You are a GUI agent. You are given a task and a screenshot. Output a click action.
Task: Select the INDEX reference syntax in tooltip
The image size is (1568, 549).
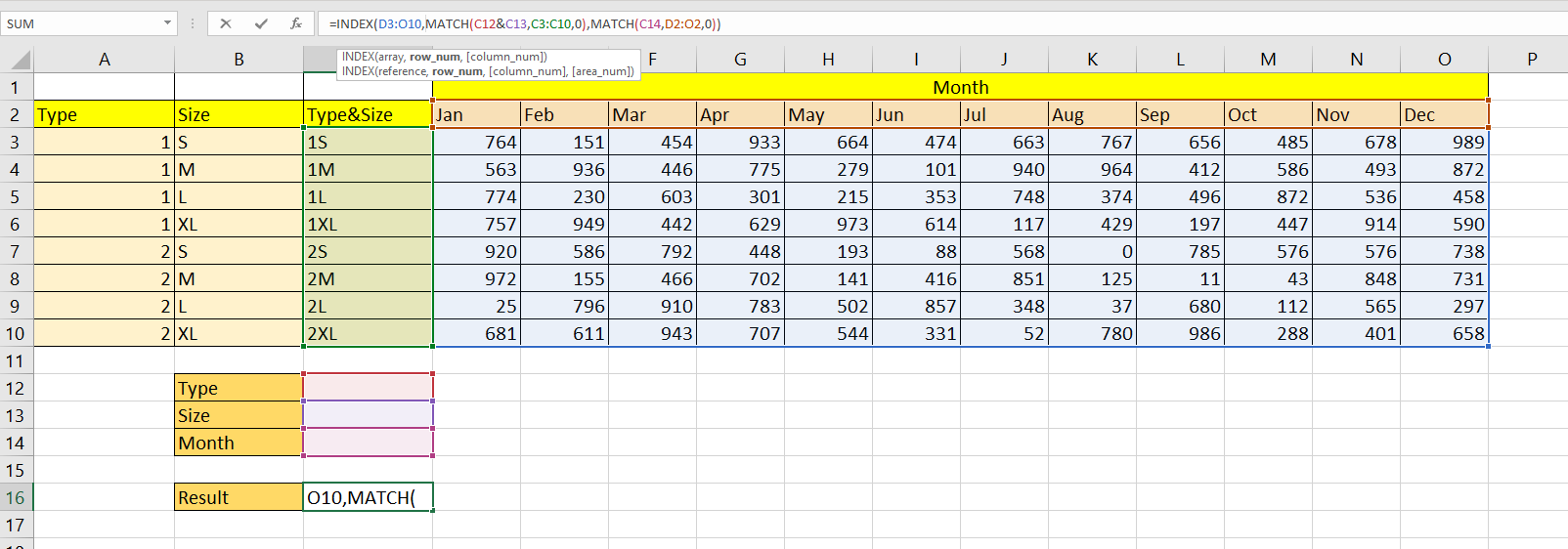point(487,71)
